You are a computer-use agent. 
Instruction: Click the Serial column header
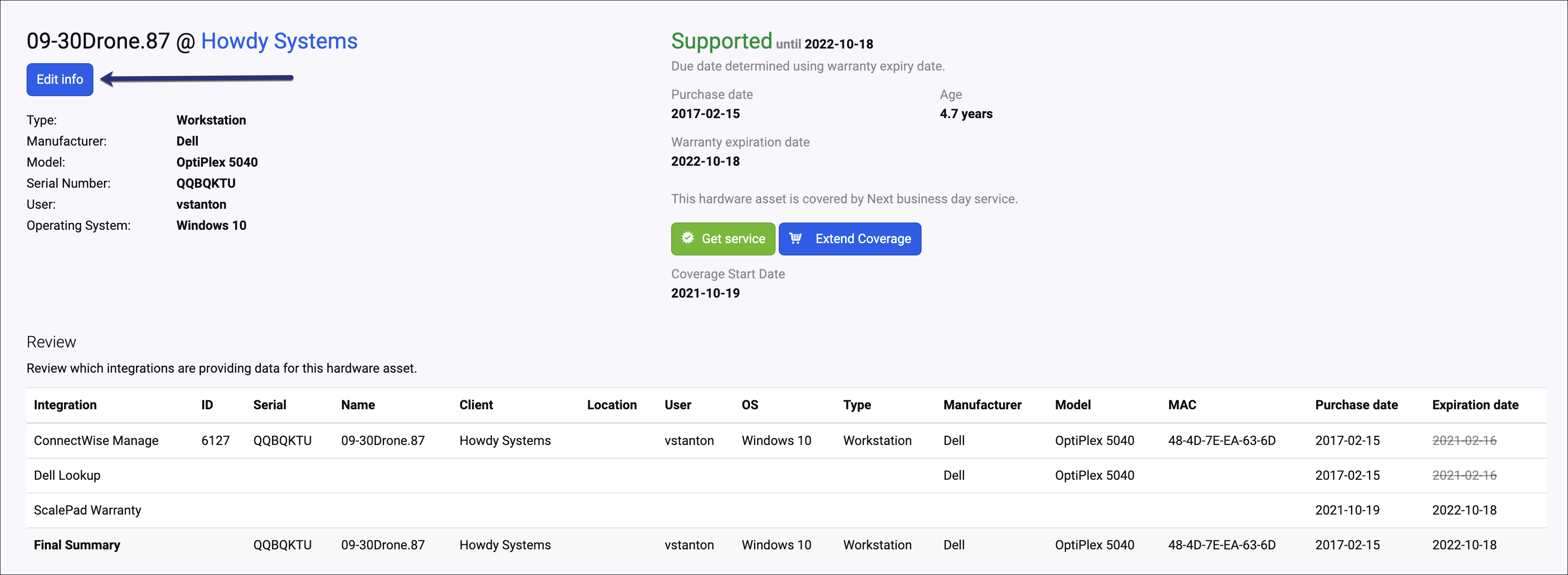pyautogui.click(x=270, y=405)
